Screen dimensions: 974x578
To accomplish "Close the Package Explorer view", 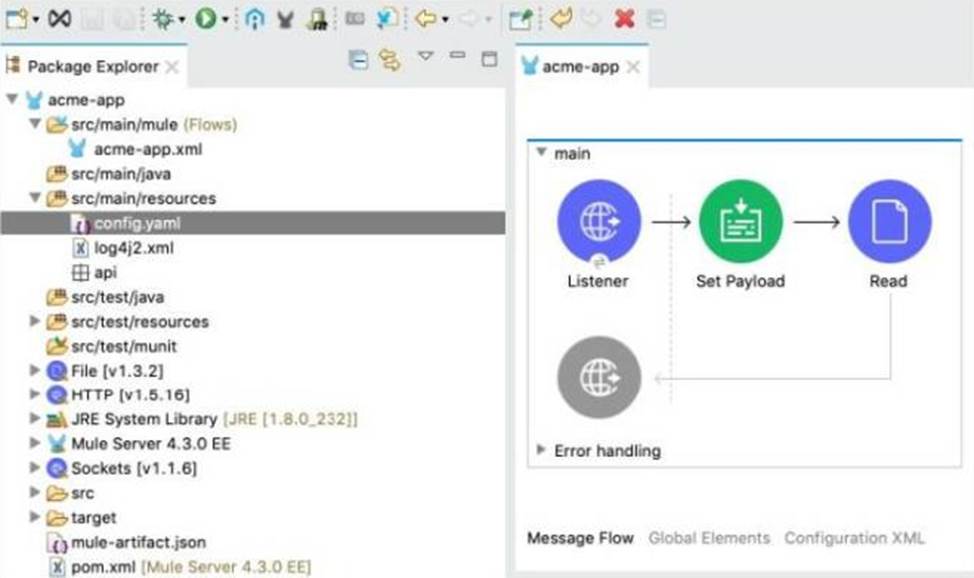I will click(172, 67).
